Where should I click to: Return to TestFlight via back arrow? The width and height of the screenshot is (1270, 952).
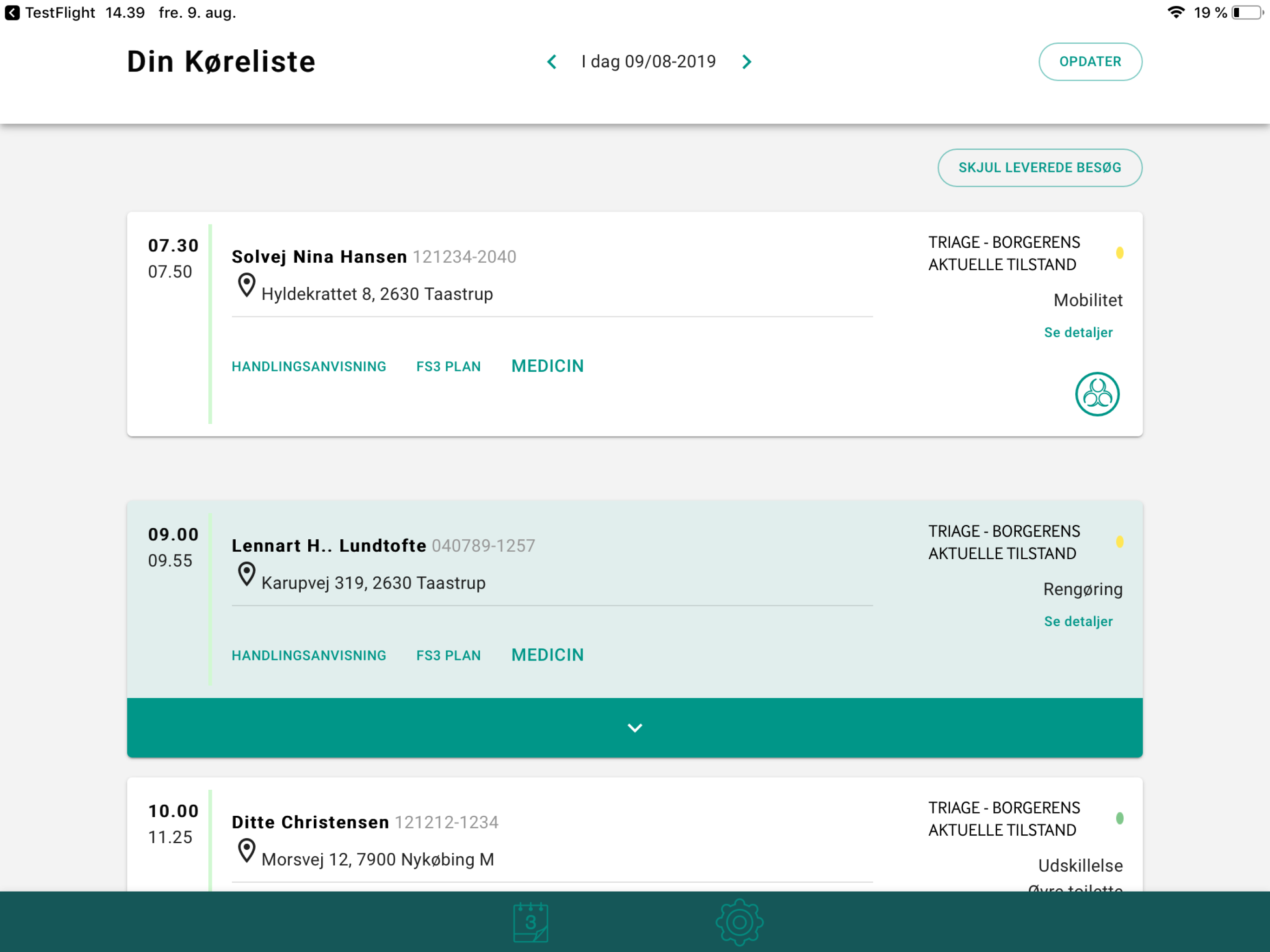tap(12, 13)
